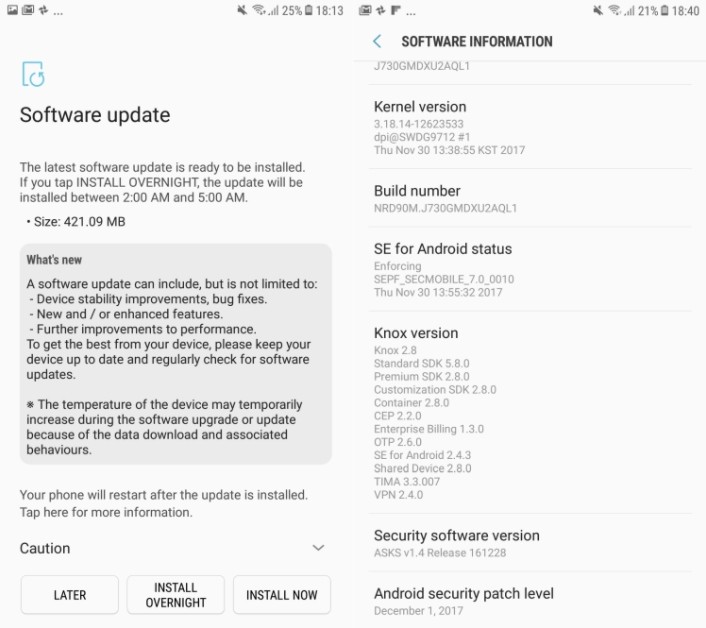The width and height of the screenshot is (706, 628).
Task: Tap the Build number entry
Action: [x=530, y=199]
